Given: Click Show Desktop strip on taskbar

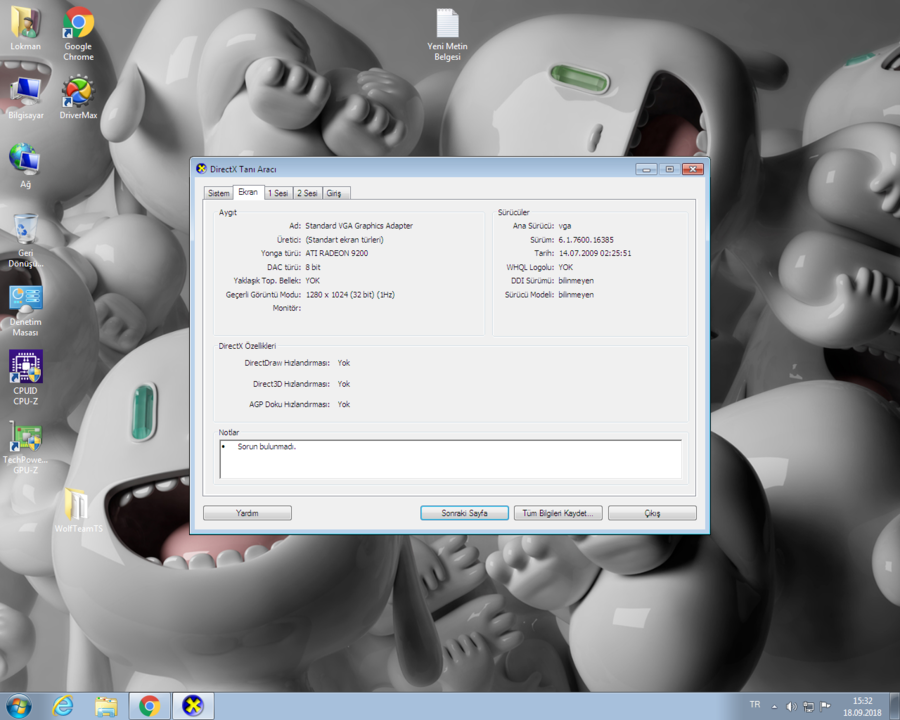Looking at the screenshot, I should [x=895, y=706].
